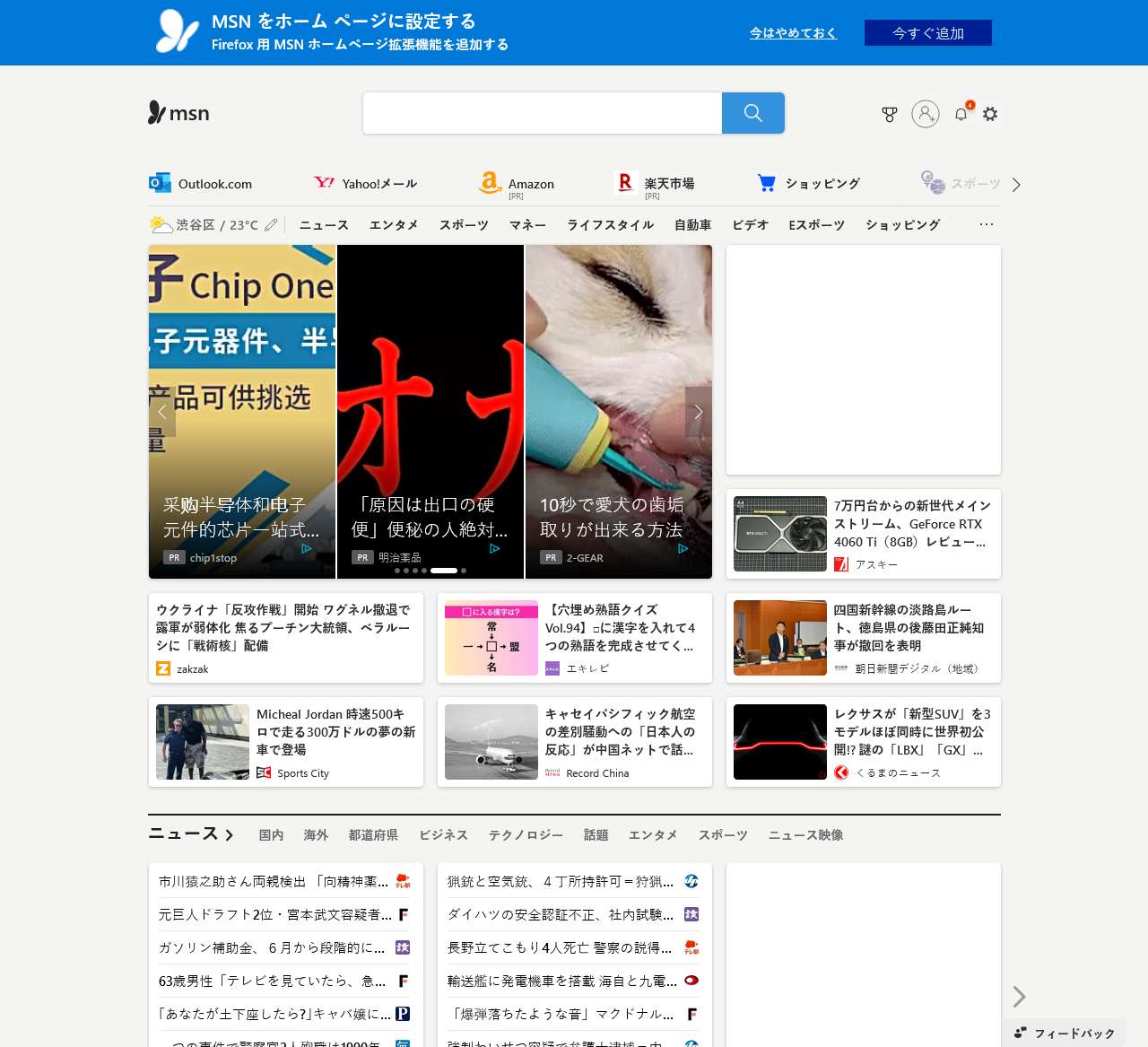Select the ニュース navigation tab
The image size is (1148, 1047).
[324, 224]
